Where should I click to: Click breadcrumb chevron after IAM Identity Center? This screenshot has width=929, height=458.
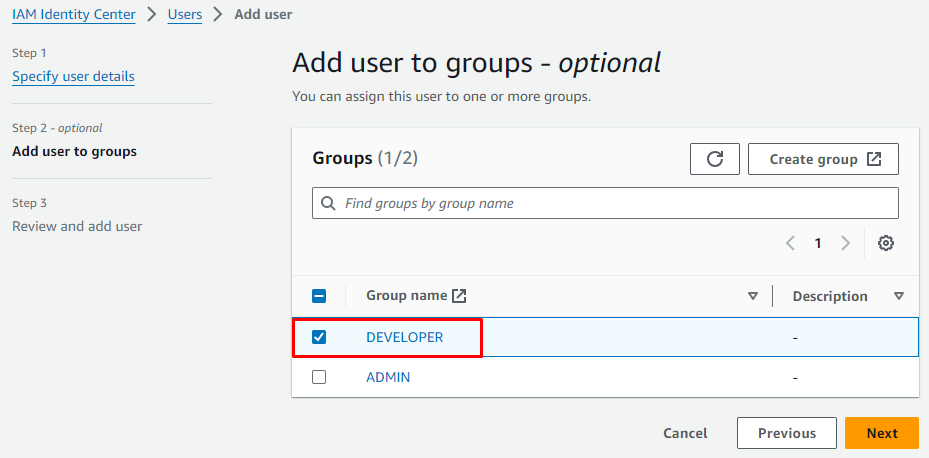tap(151, 15)
